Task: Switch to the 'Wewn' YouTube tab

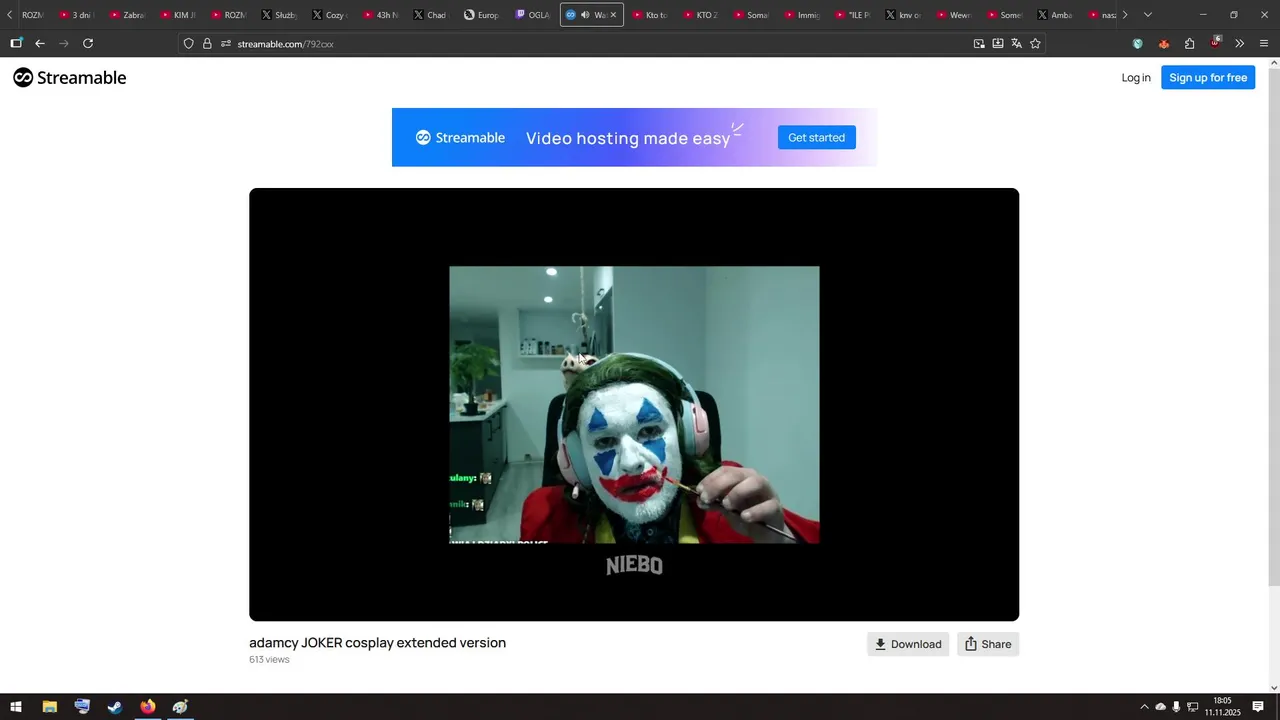Action: pyautogui.click(x=955, y=15)
